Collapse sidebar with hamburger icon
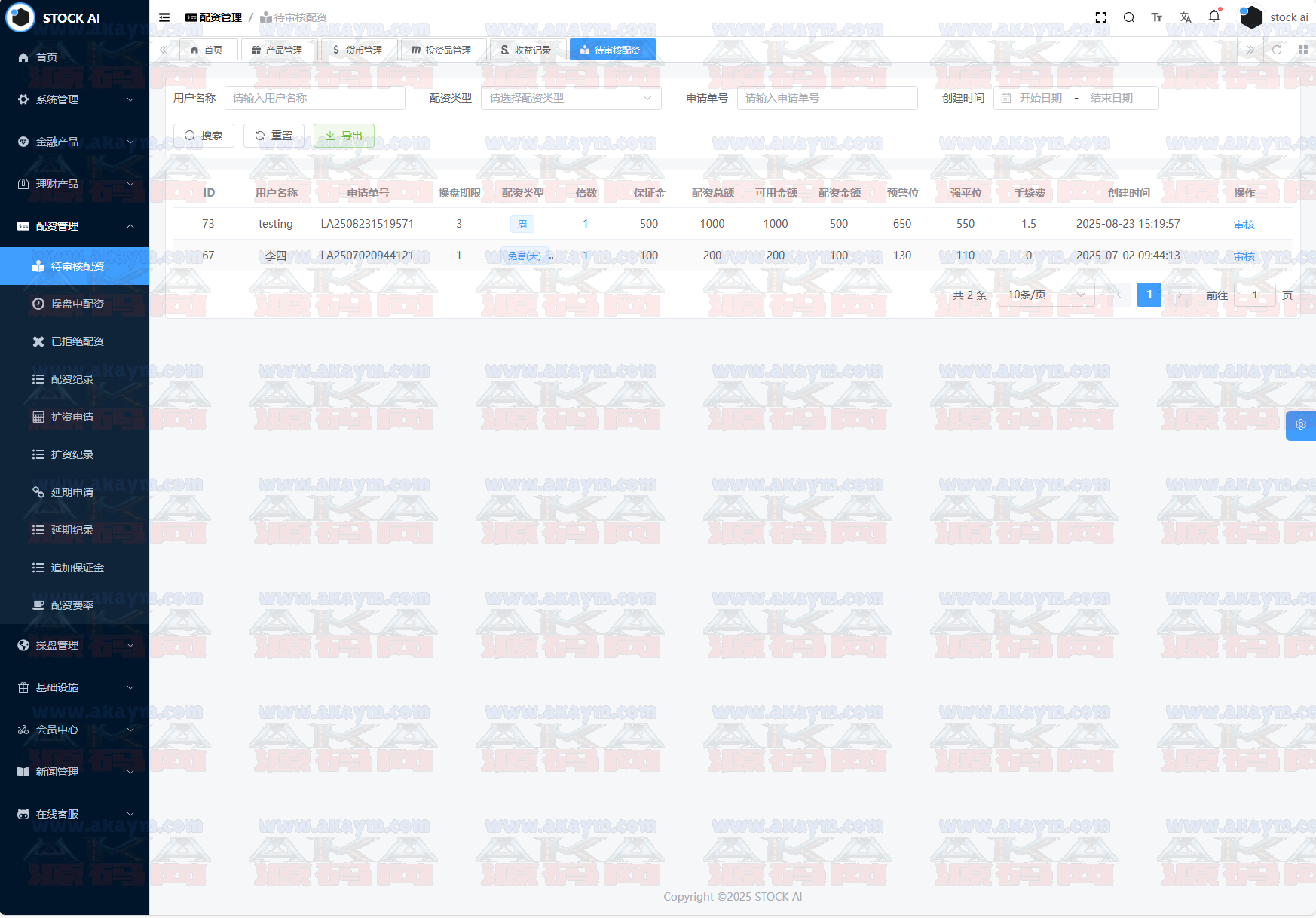This screenshot has height=918, width=1316. pos(164,17)
